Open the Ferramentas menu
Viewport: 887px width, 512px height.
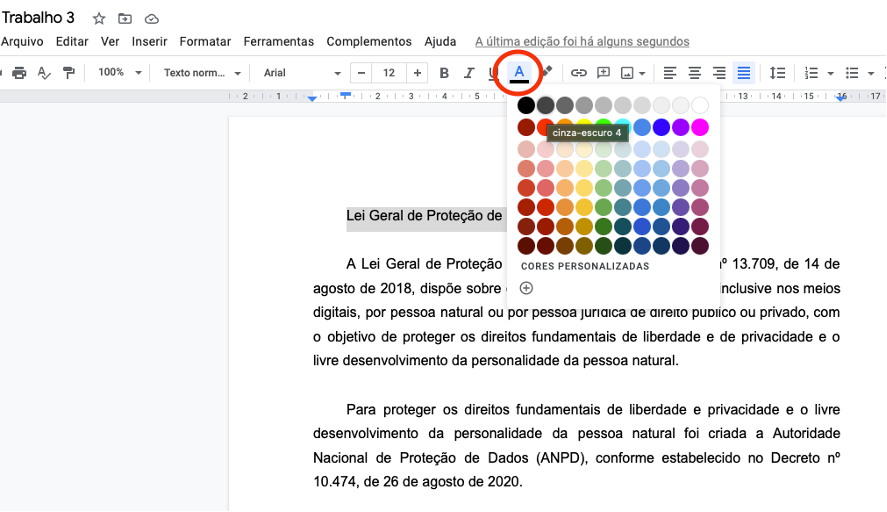pyautogui.click(x=278, y=41)
